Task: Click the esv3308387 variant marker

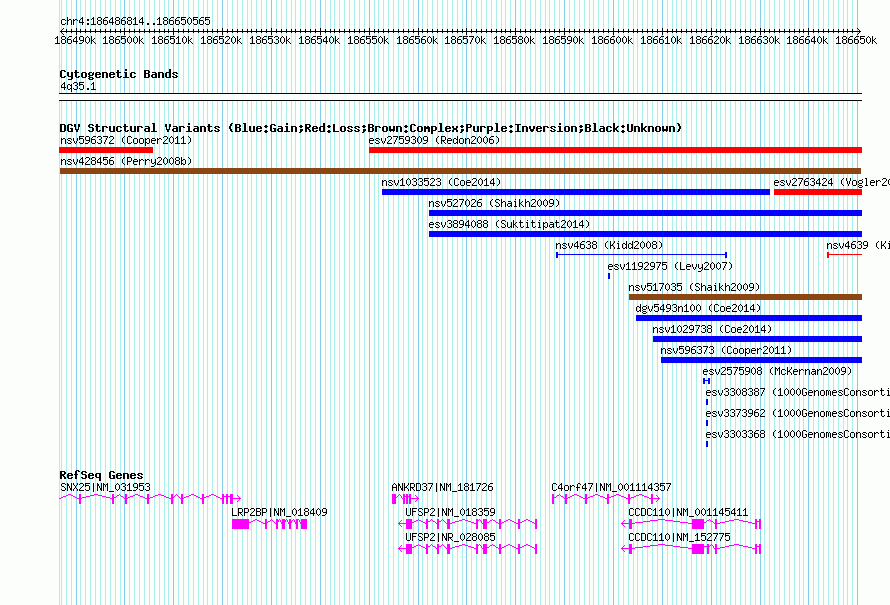Action: point(707,402)
